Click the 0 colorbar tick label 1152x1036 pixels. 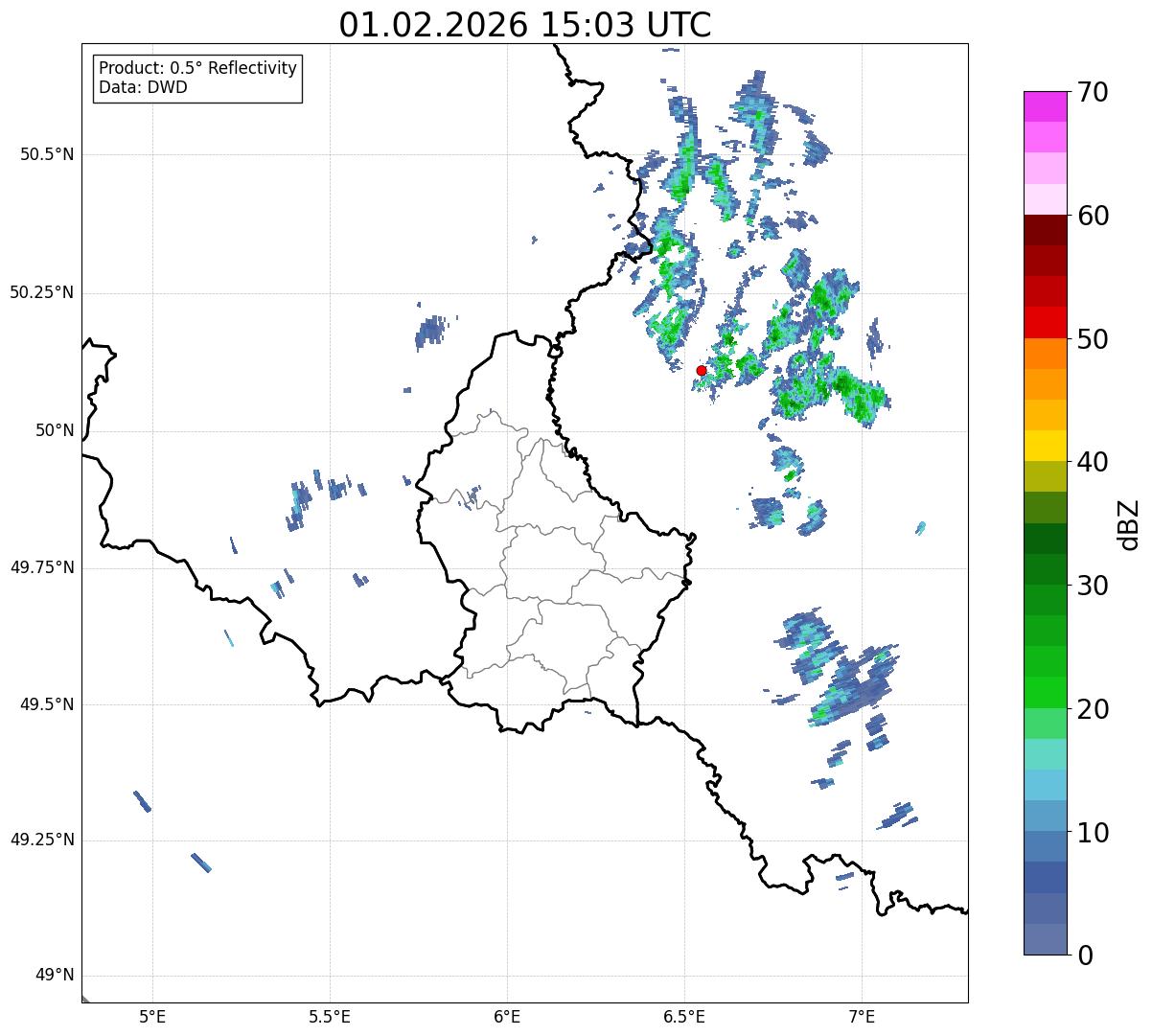pos(1085,955)
